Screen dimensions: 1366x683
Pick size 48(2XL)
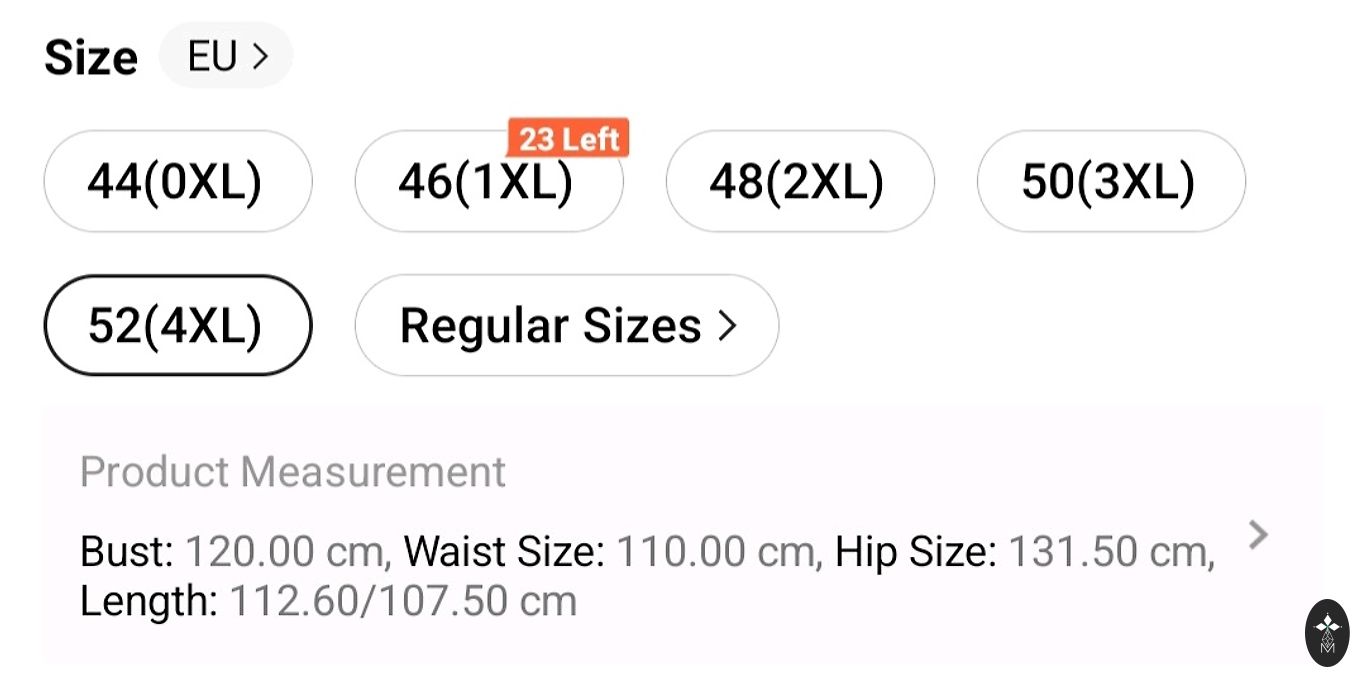[799, 182]
